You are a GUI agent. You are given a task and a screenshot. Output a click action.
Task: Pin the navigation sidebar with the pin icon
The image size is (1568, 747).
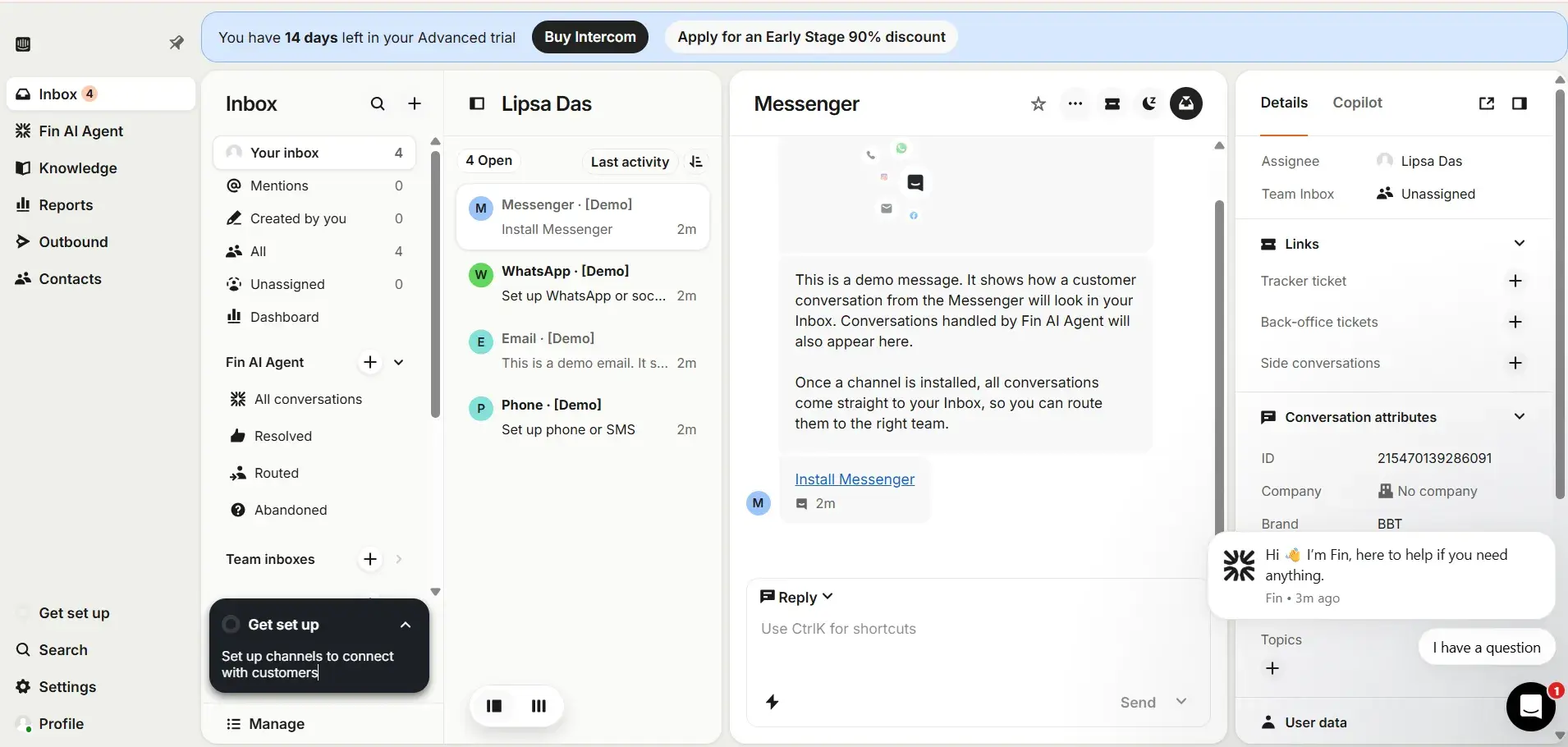pyautogui.click(x=176, y=43)
